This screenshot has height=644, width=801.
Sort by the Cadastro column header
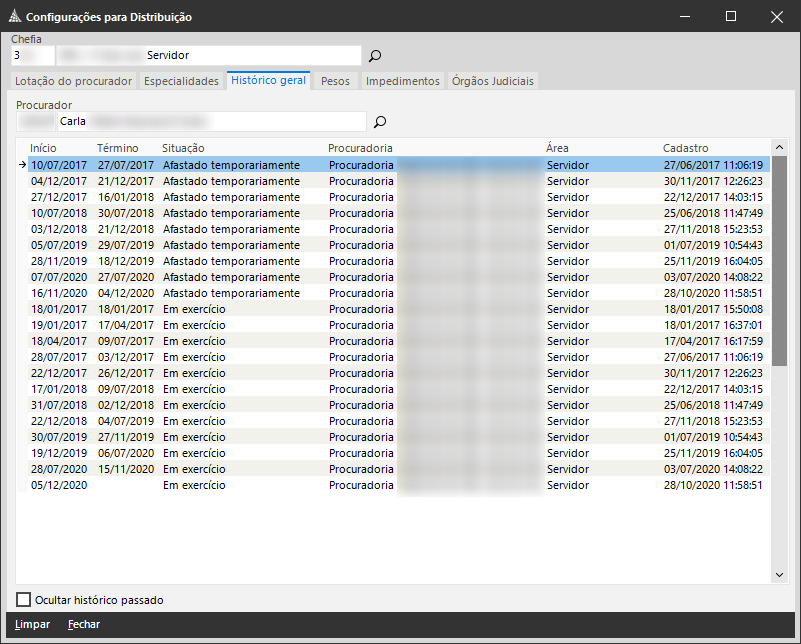685,148
